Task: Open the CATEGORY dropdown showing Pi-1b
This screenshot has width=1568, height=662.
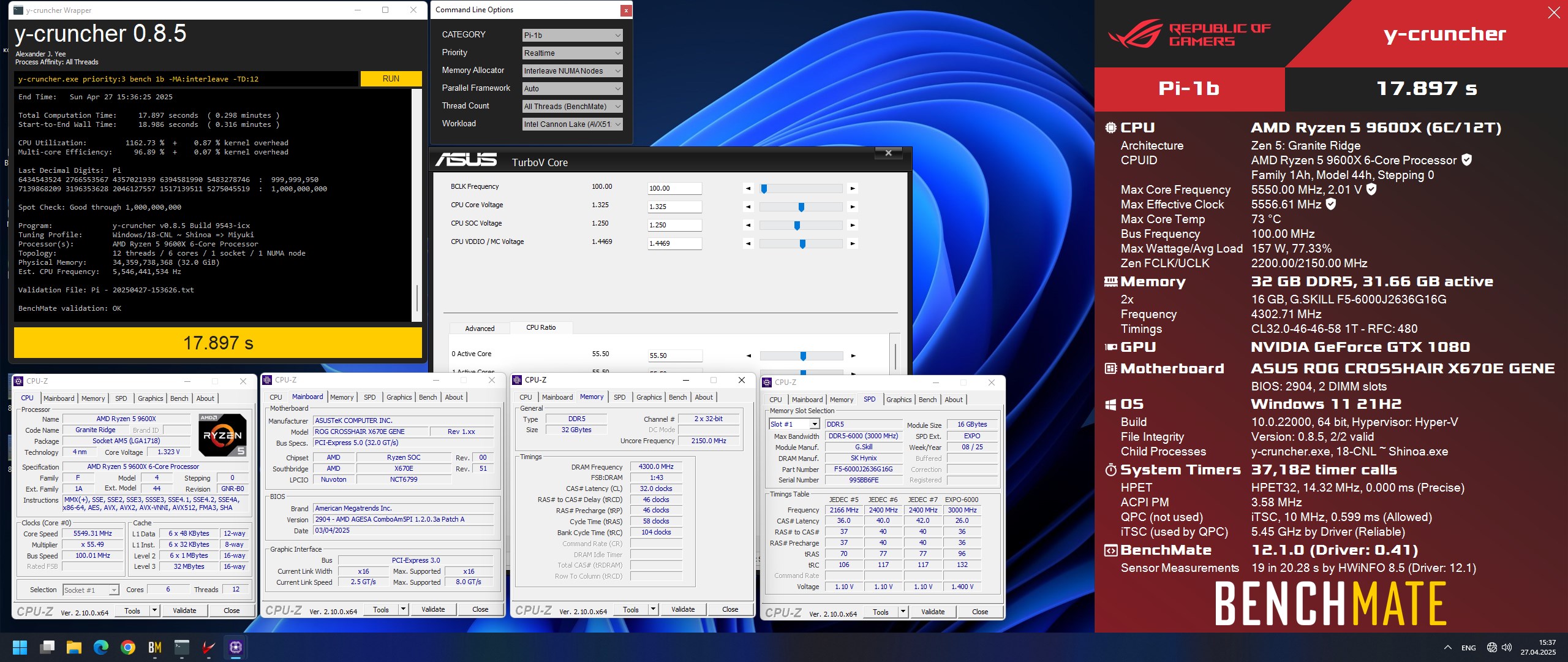Action: (572, 36)
